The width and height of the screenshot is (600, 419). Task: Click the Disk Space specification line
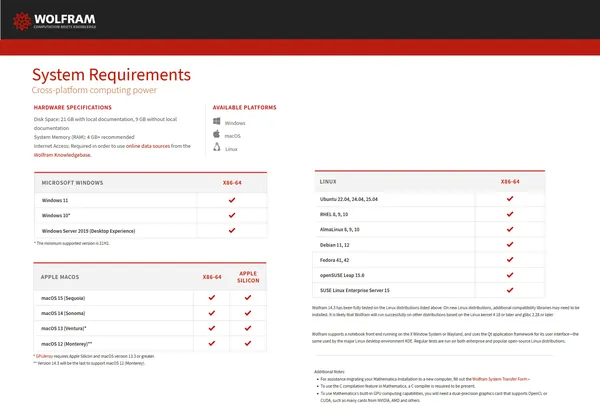pos(105,124)
